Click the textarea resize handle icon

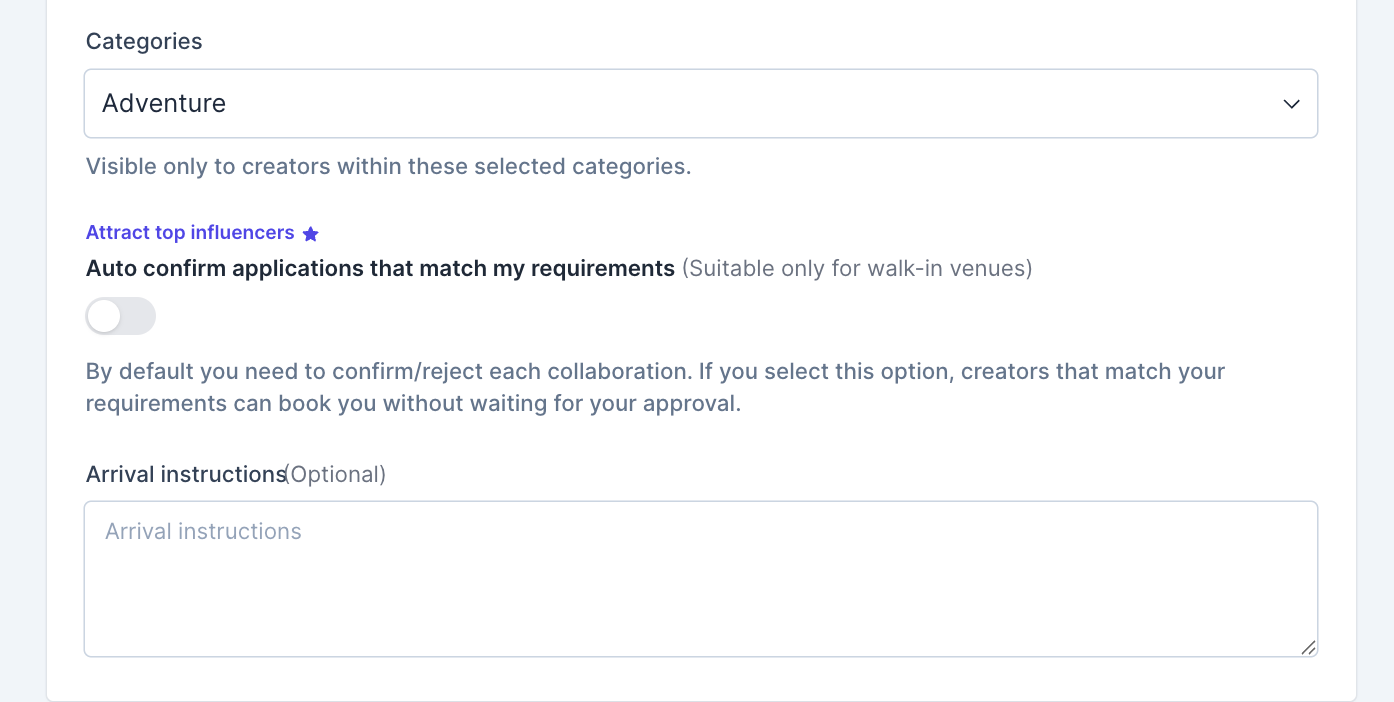tap(1308, 647)
